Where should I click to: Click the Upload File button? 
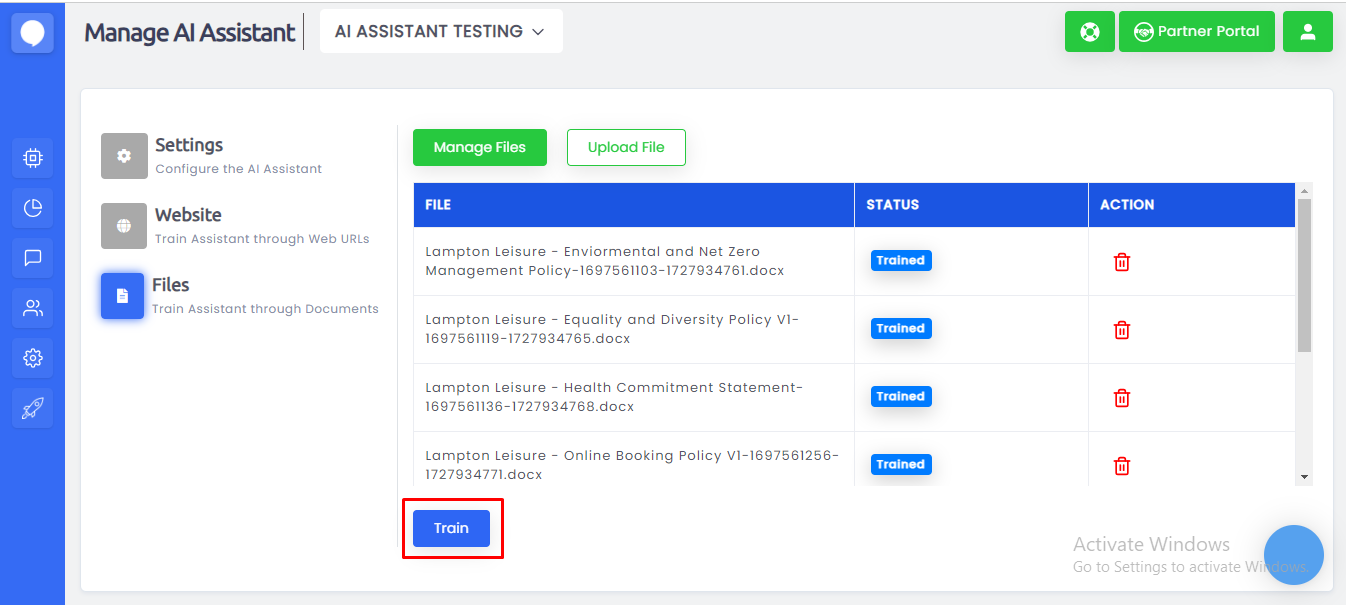(x=626, y=147)
